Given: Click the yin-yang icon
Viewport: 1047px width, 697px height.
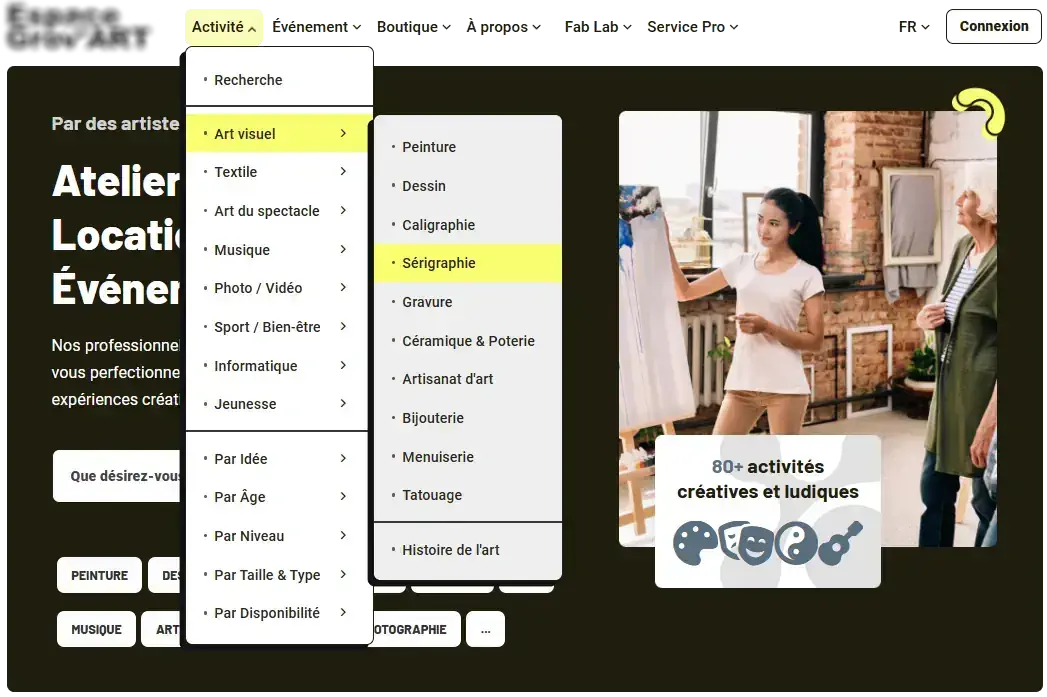Looking at the screenshot, I should (x=796, y=543).
